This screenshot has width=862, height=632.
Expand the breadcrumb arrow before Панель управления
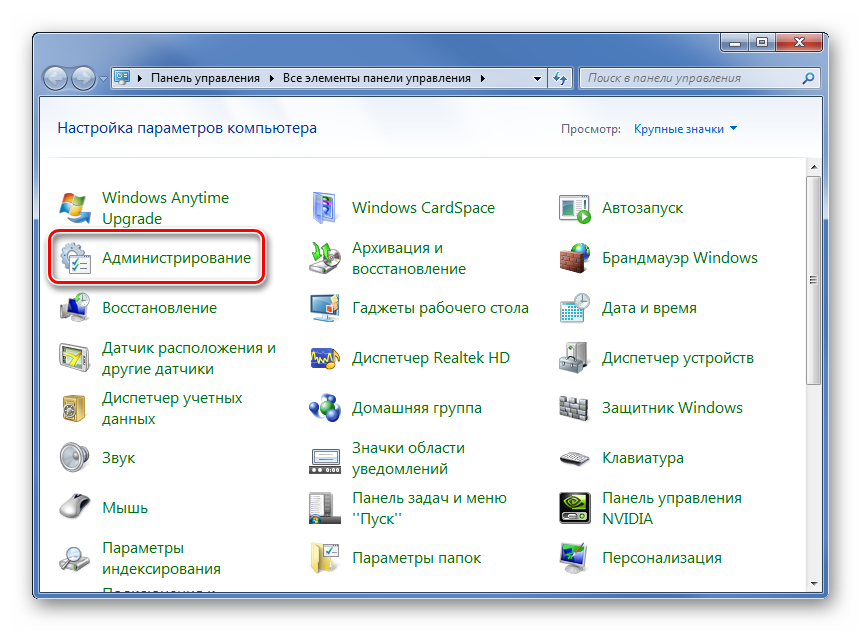[x=140, y=79]
